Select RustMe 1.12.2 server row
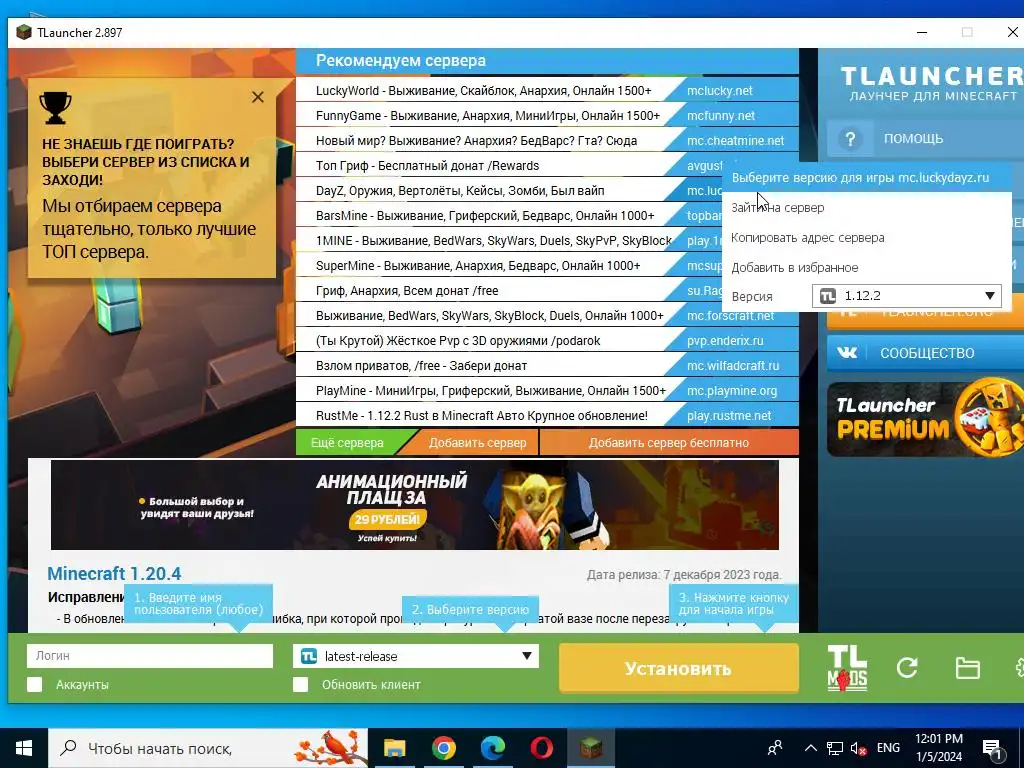The image size is (1024, 768). click(x=481, y=416)
